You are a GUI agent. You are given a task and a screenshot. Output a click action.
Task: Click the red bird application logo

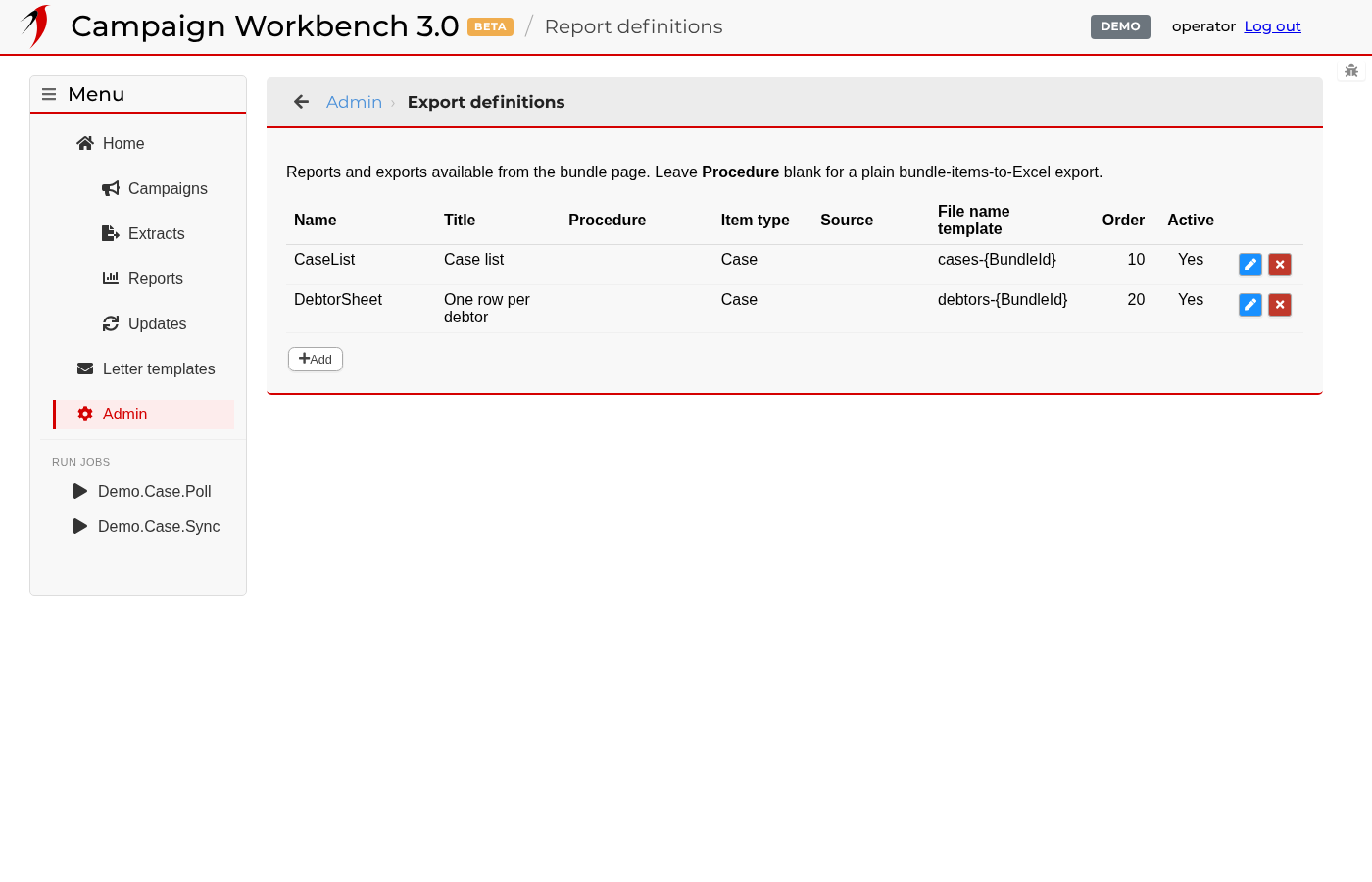click(x=35, y=26)
